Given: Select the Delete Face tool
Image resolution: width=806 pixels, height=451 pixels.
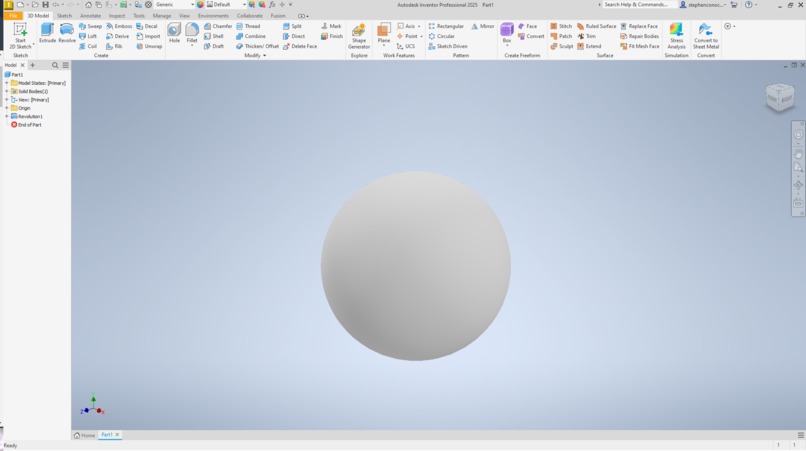Looking at the screenshot, I should [x=300, y=46].
